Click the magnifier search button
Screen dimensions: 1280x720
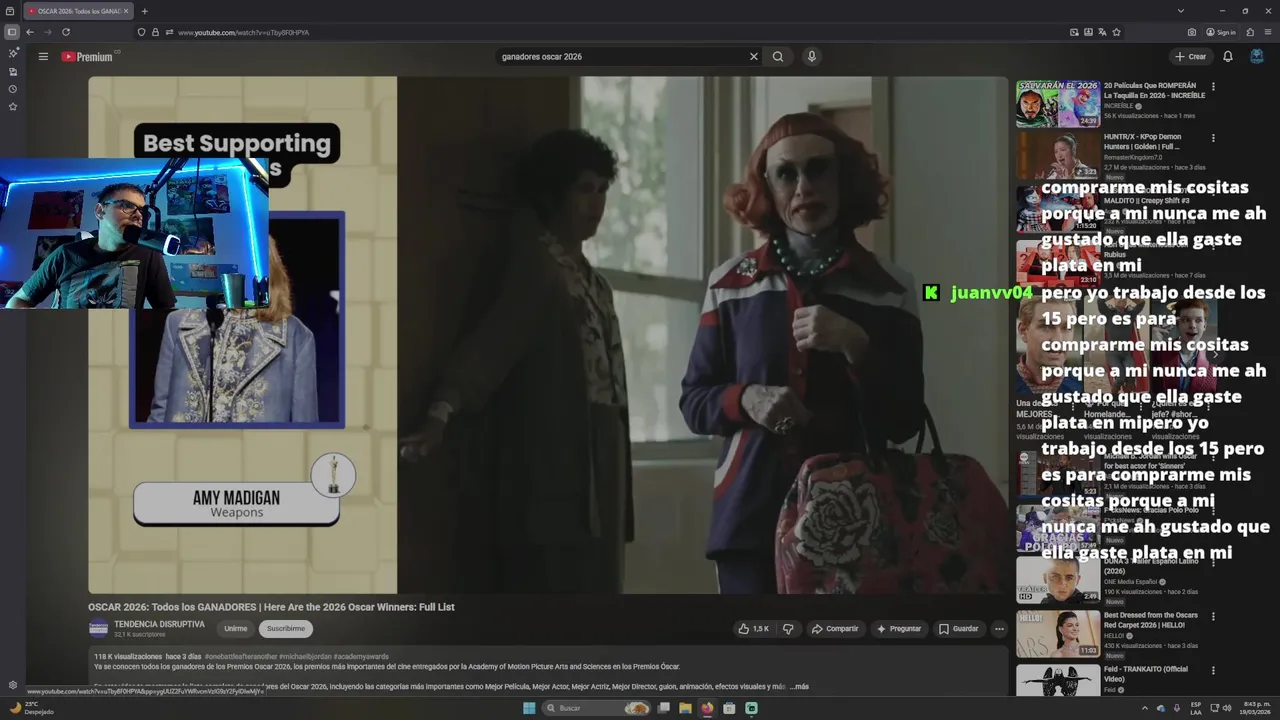pyautogui.click(x=778, y=57)
